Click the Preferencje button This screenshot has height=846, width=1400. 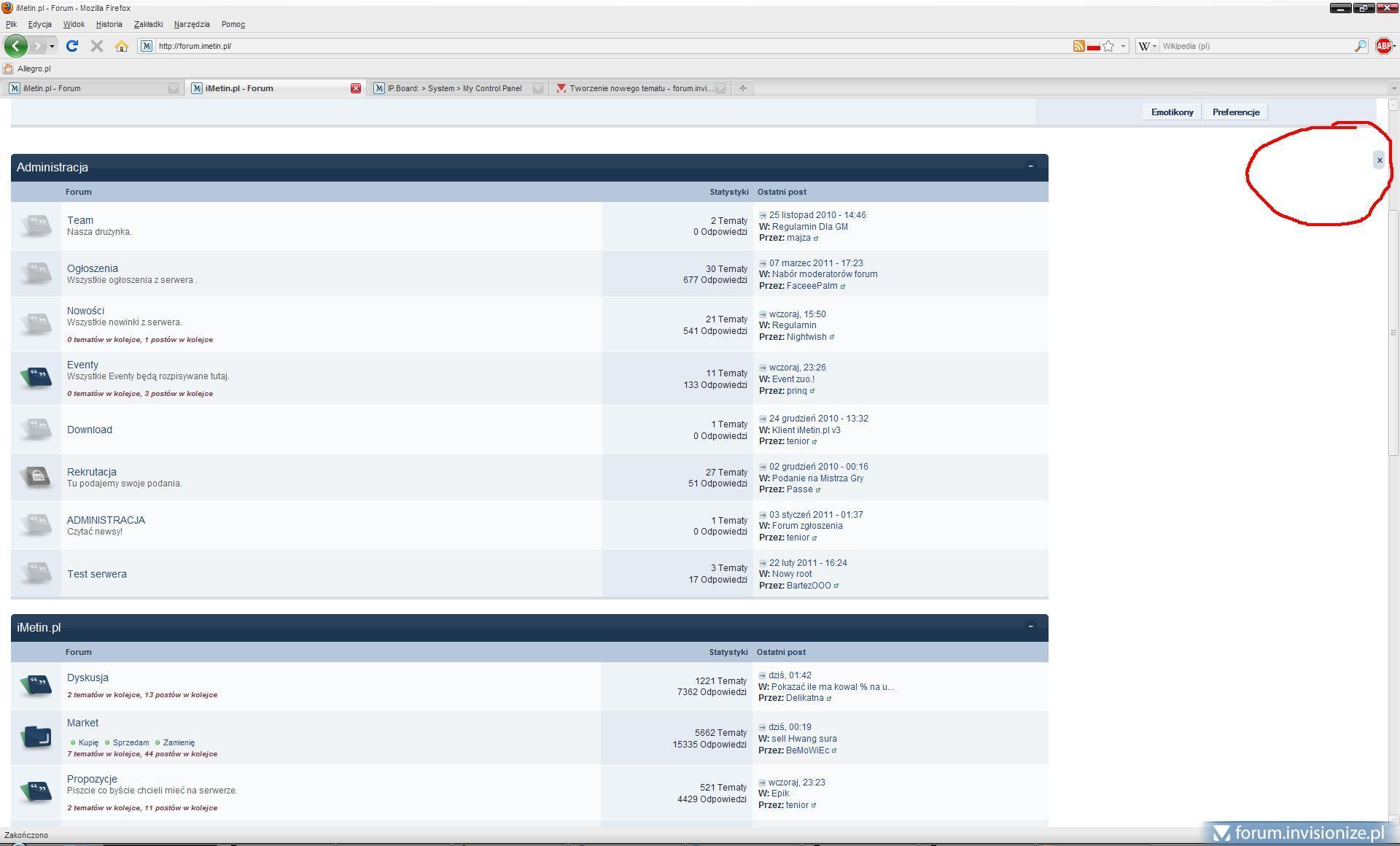tap(1235, 112)
